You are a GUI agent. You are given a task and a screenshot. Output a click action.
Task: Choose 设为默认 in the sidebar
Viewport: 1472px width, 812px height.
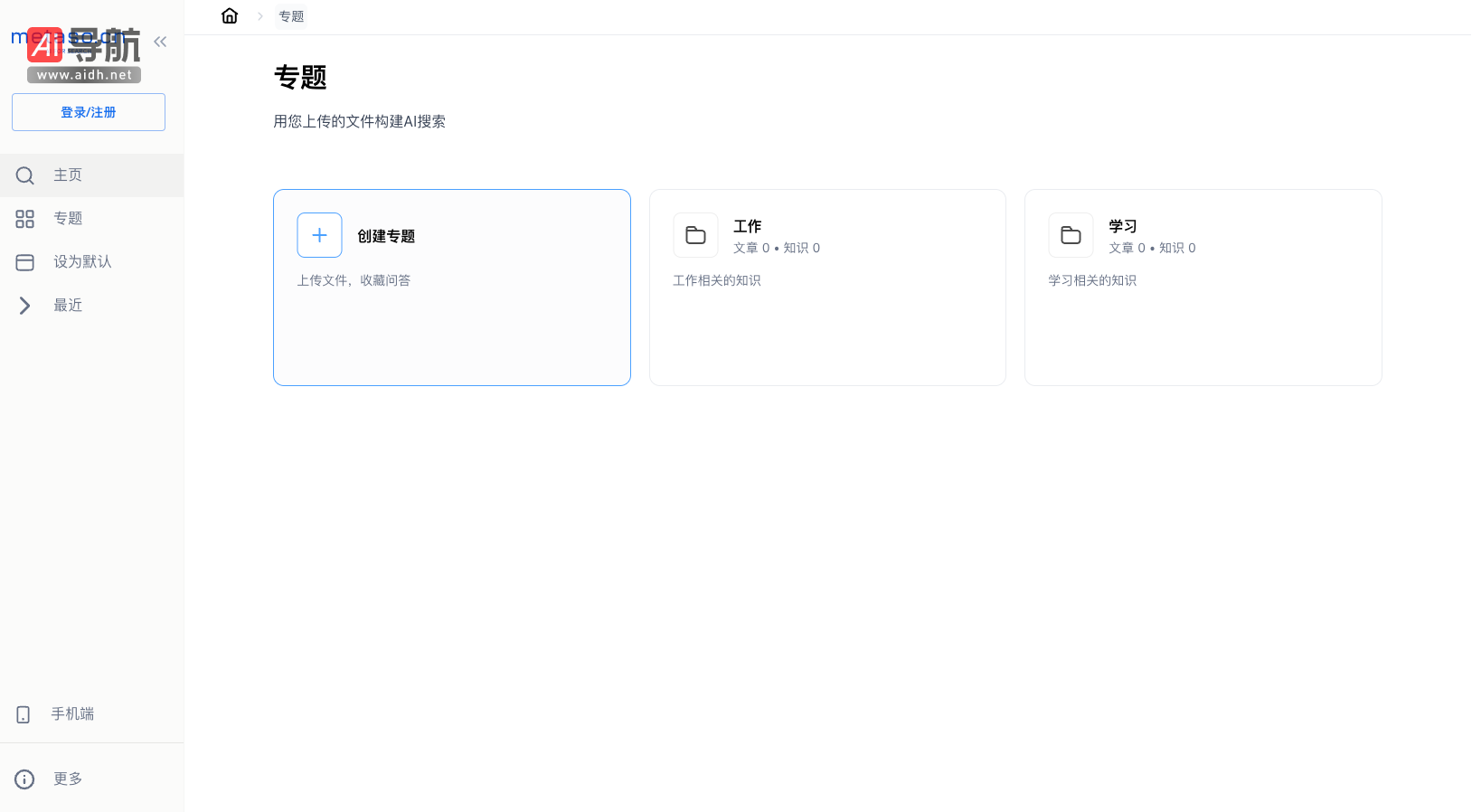(82, 262)
